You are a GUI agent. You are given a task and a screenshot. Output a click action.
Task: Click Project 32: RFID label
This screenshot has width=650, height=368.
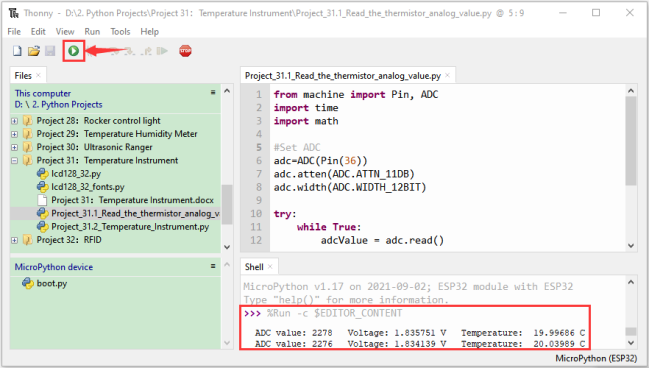pyautogui.click(x=69, y=240)
